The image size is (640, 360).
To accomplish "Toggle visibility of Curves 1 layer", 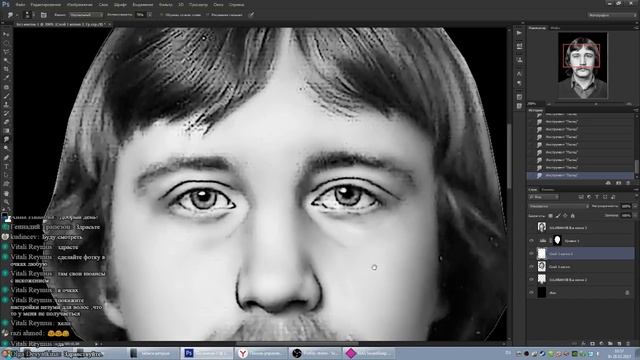I will (x=531, y=241).
